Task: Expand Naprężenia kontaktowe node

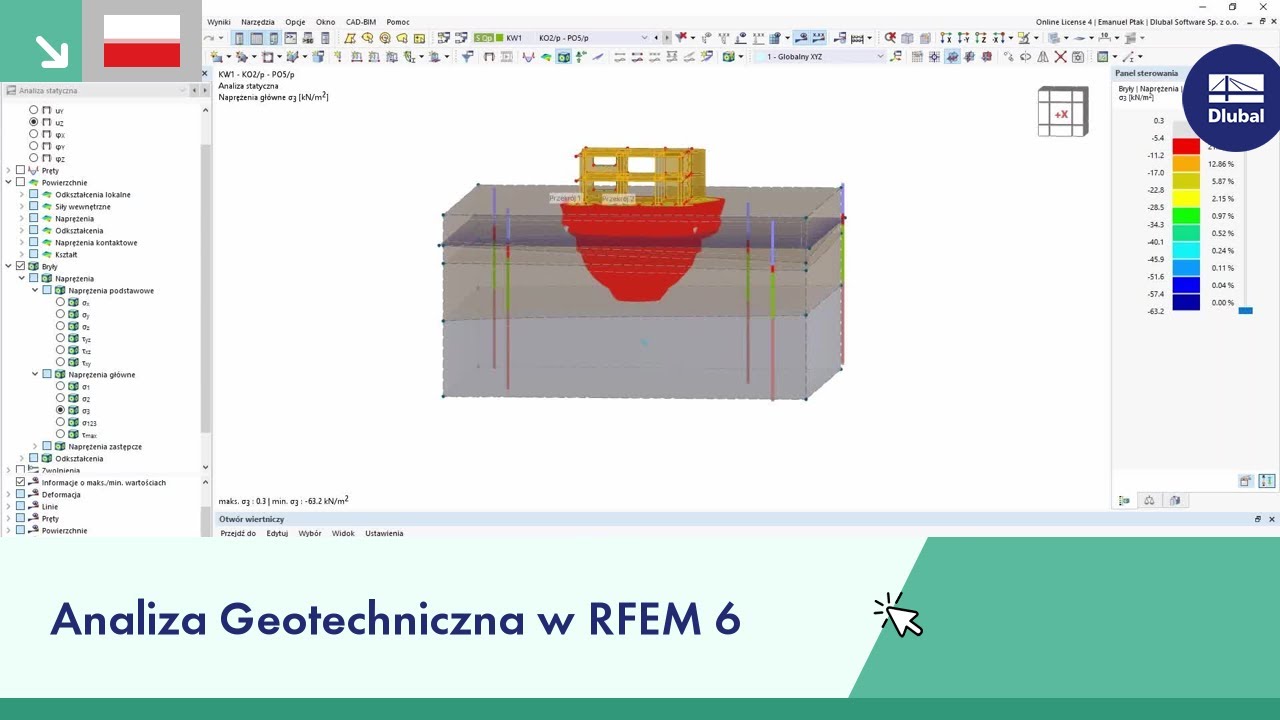Action: tap(21, 242)
